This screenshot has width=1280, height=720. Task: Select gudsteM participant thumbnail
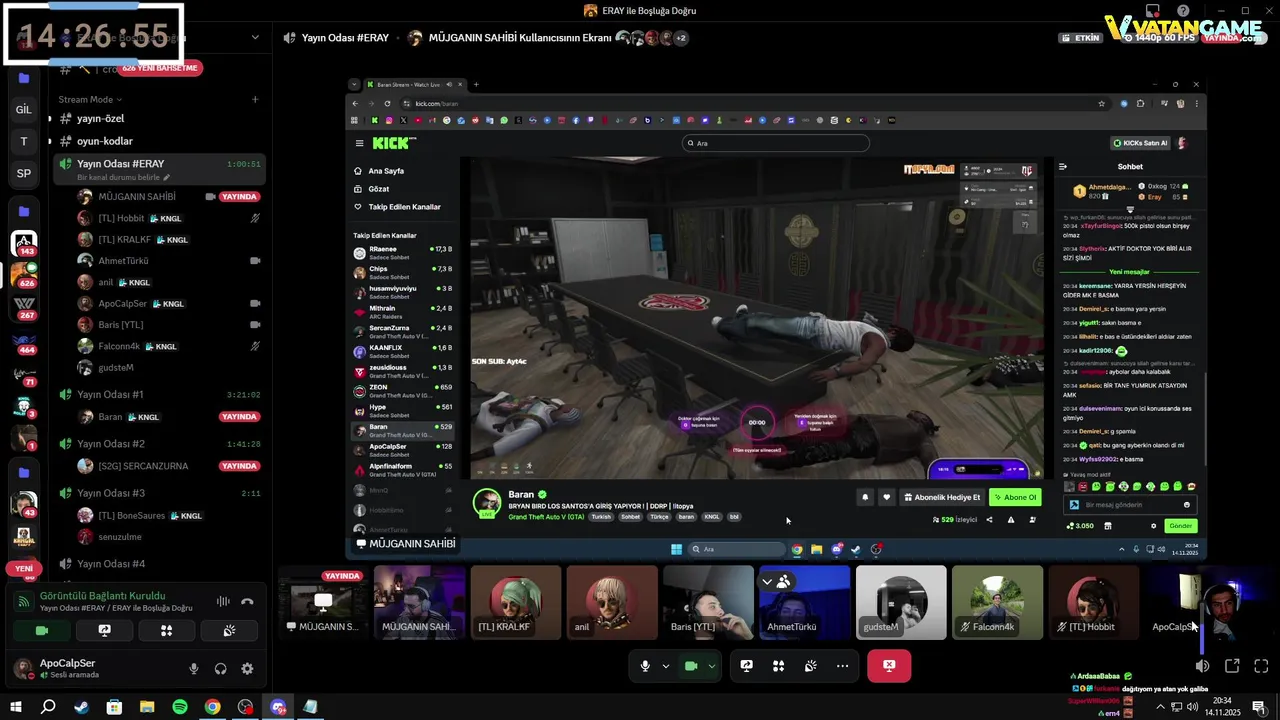(x=901, y=603)
